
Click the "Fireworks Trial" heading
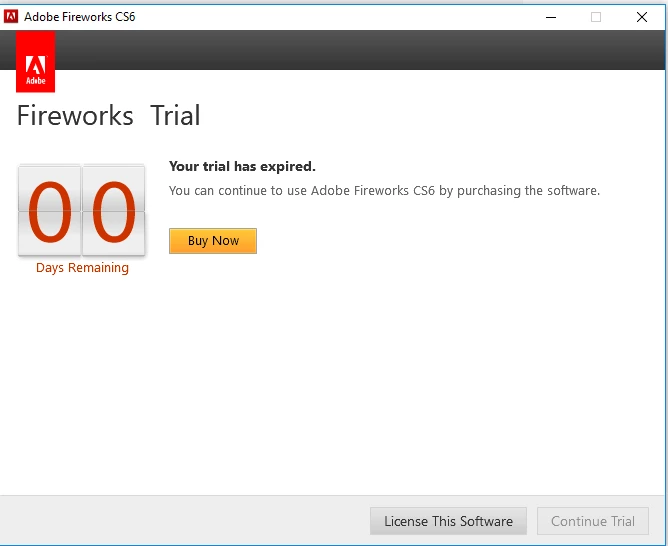[109, 115]
